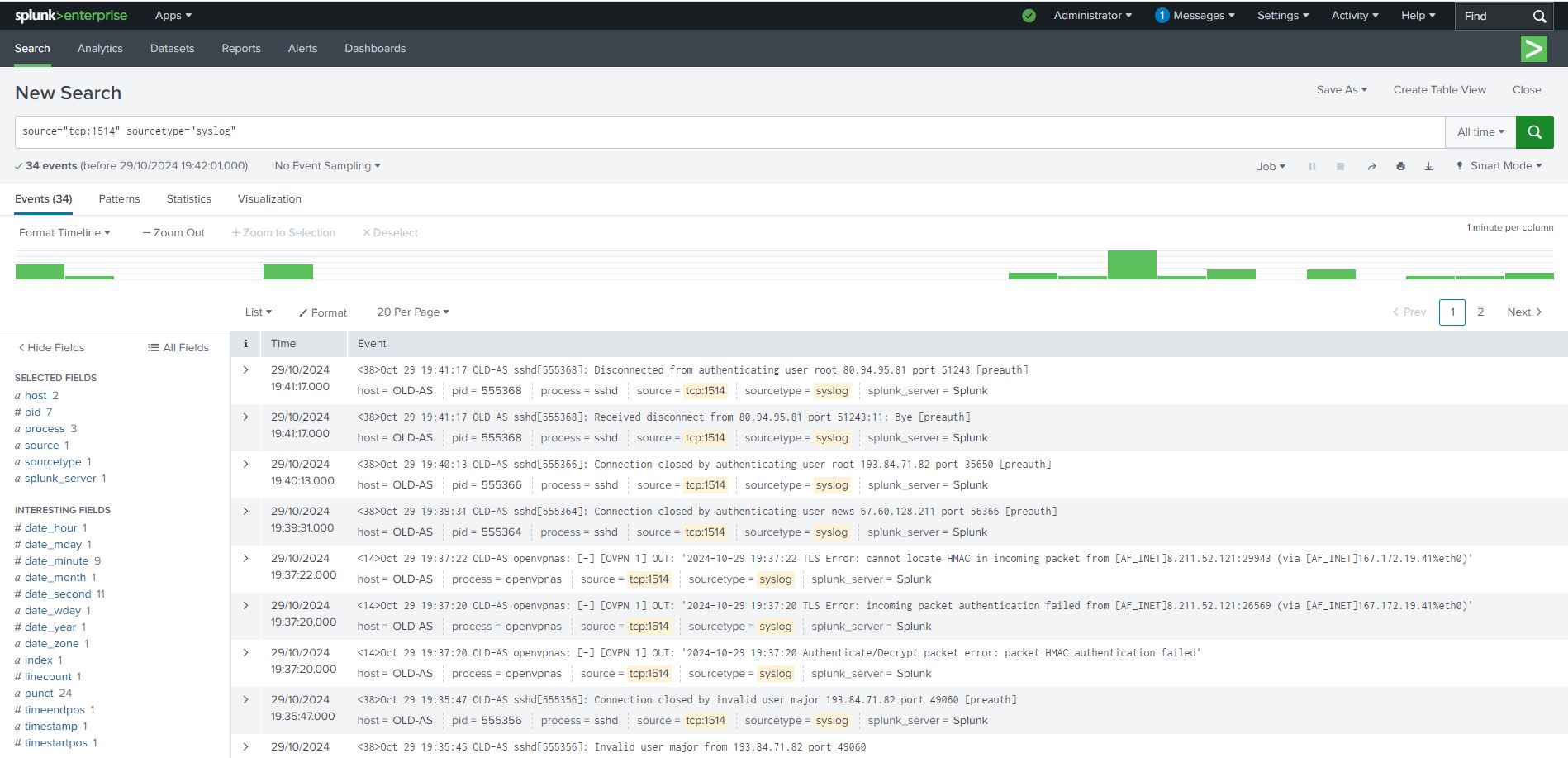Switch to Analytics nav tab
Viewport: 1568px width, 758px height.
pyautogui.click(x=100, y=49)
